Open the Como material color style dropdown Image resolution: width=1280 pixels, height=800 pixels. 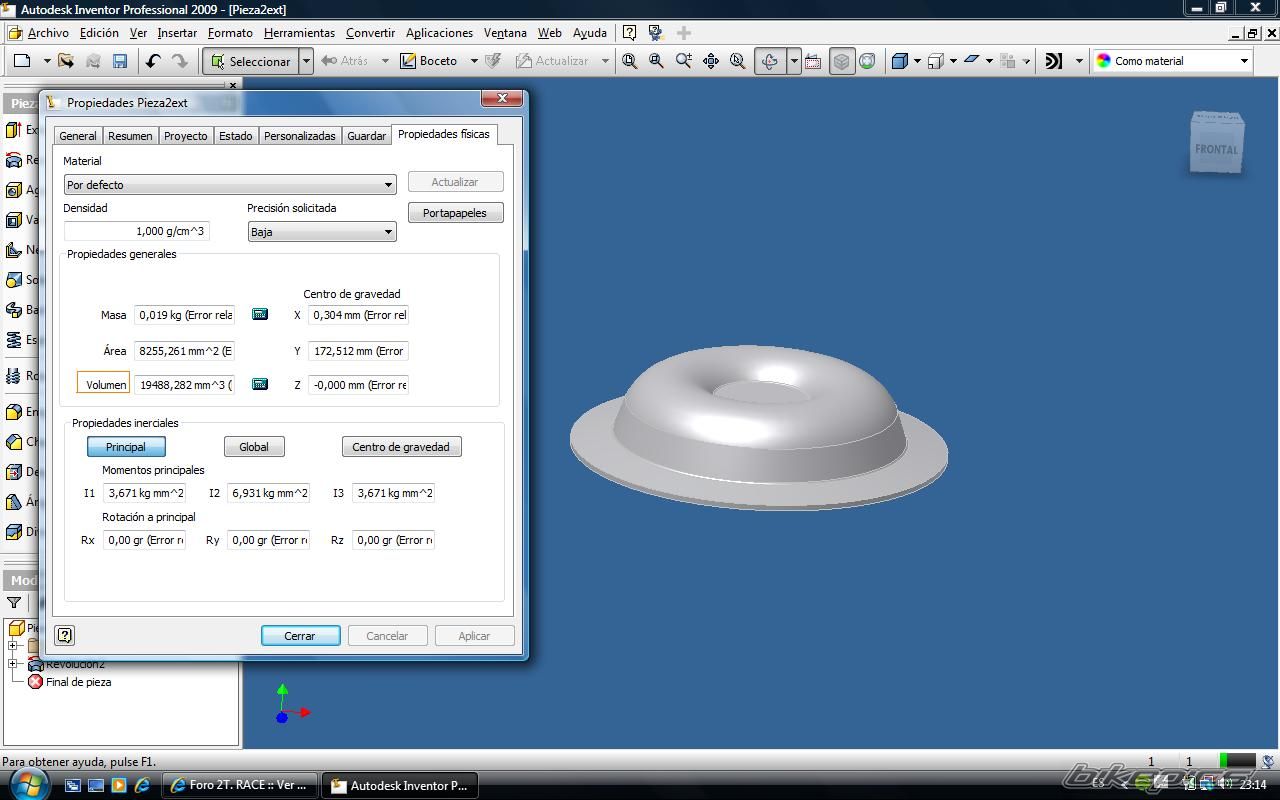1244,61
